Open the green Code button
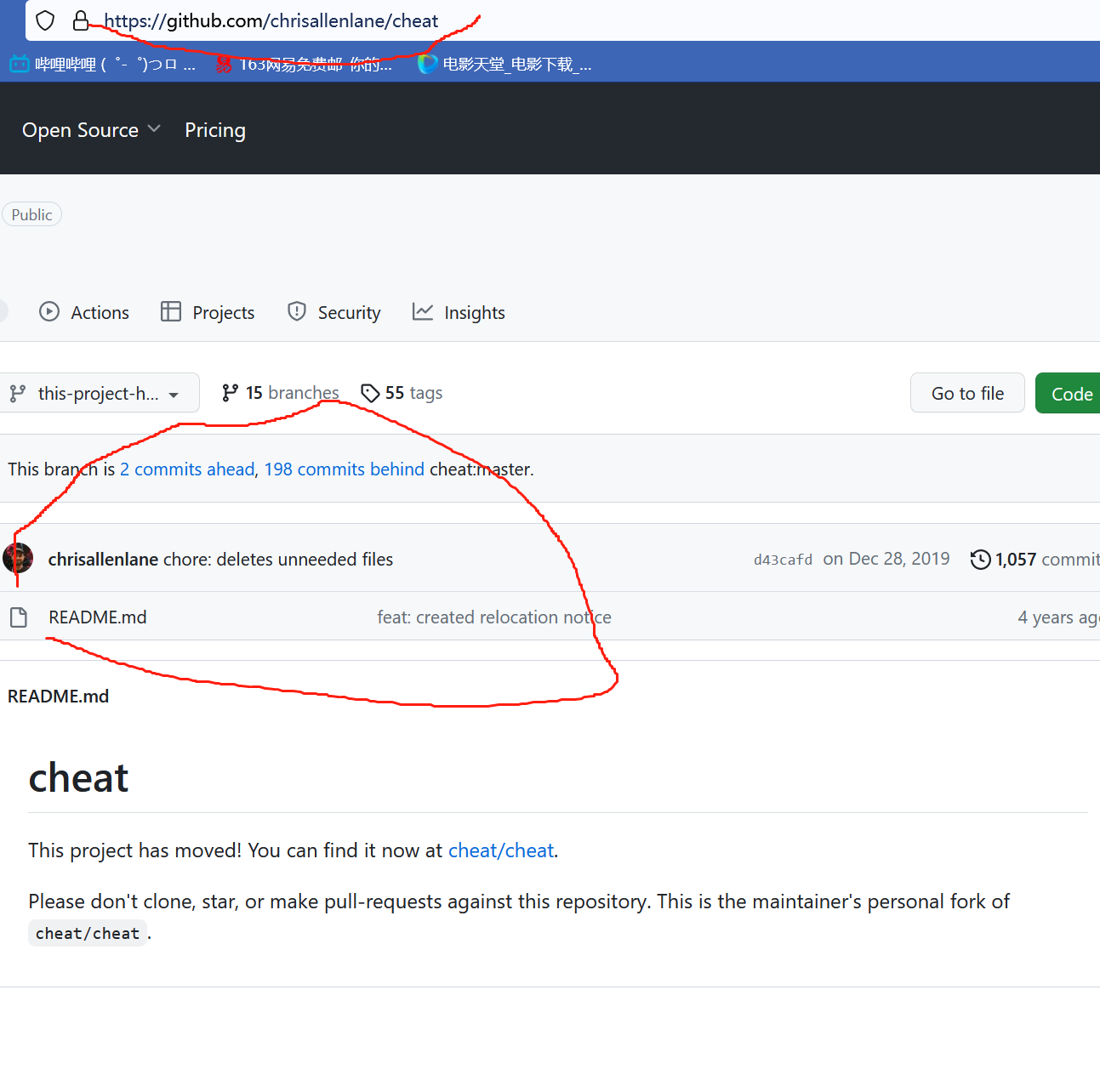 pos(1069,393)
